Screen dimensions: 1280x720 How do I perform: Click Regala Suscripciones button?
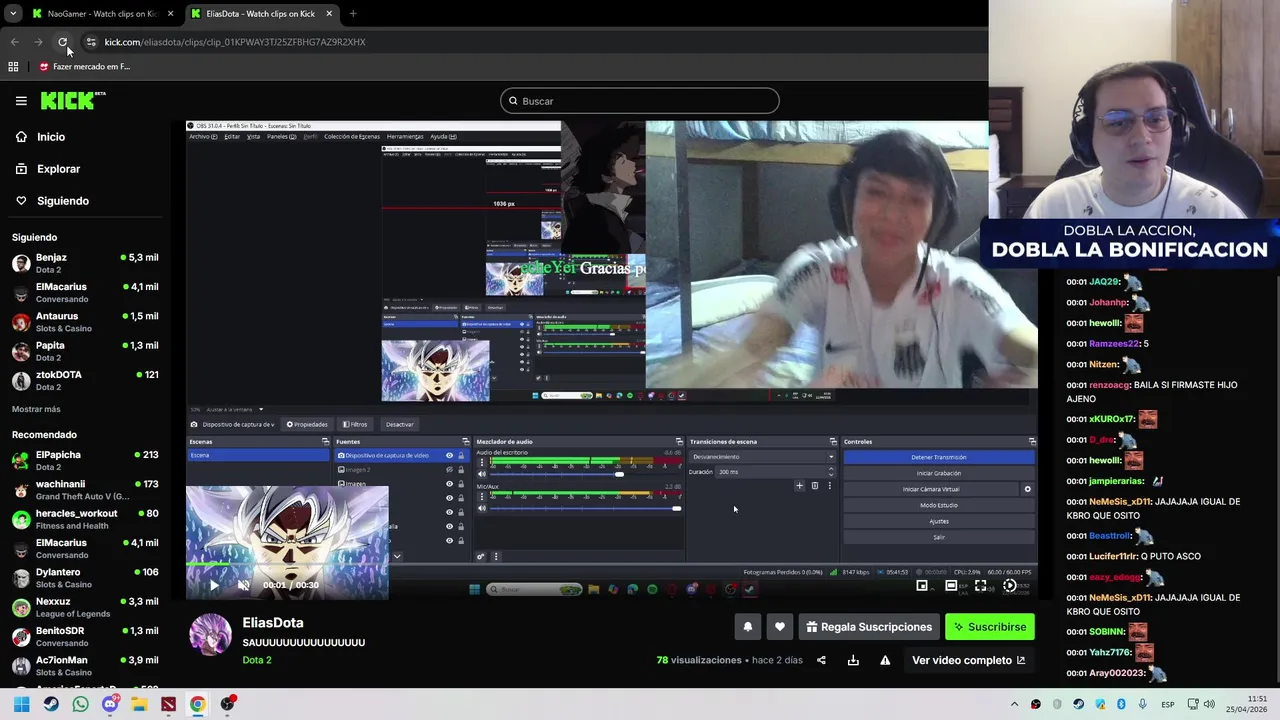tap(869, 627)
